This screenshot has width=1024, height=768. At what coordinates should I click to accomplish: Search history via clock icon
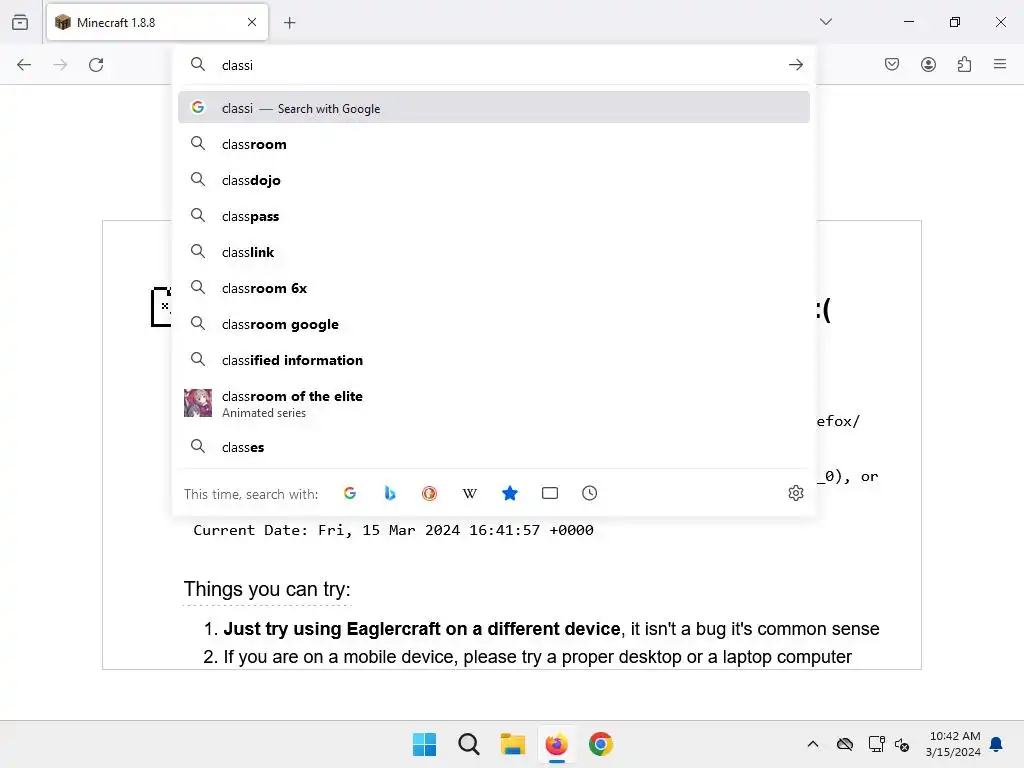[590, 494]
